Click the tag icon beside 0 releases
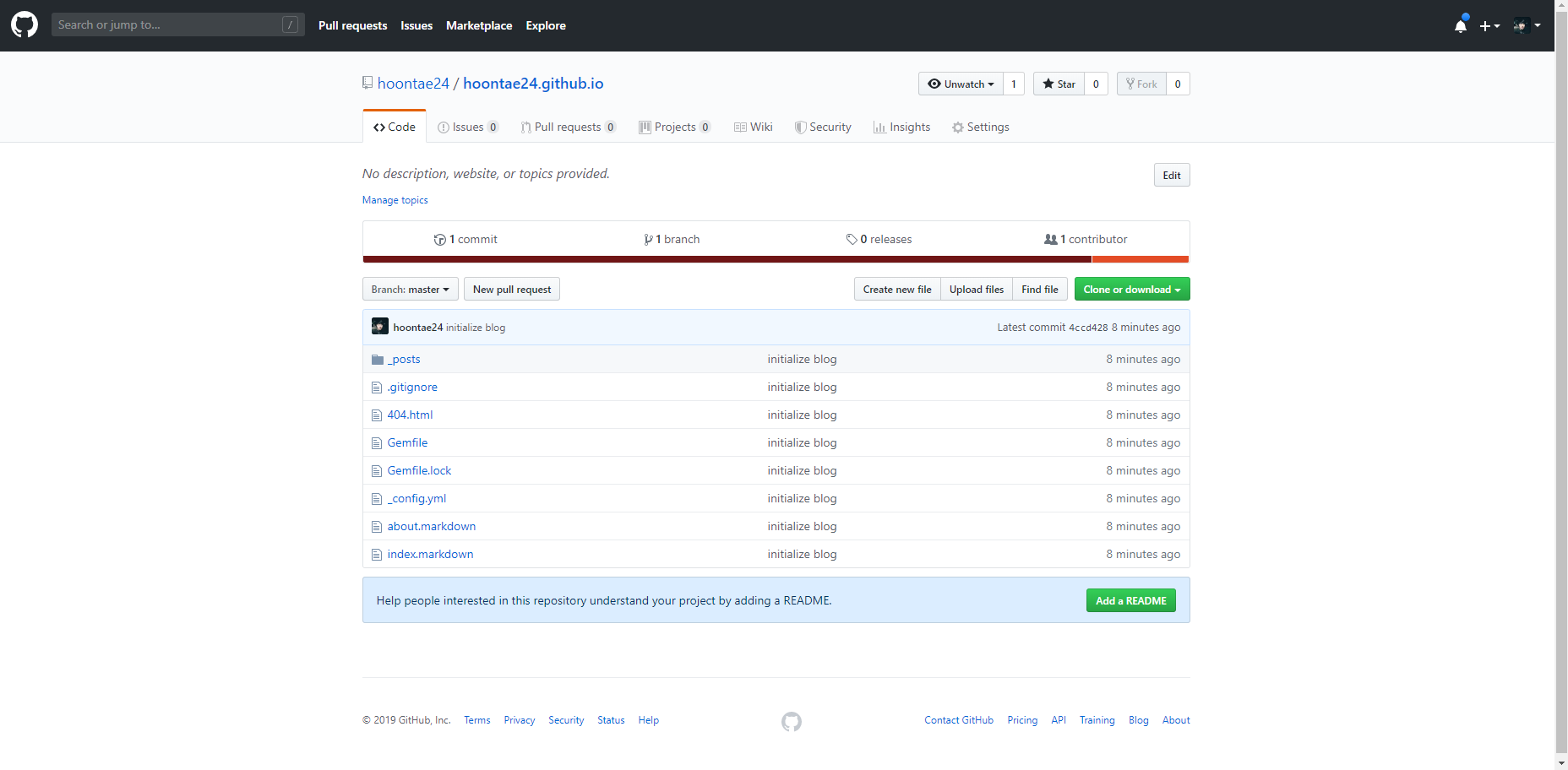Screen dimensions: 1568x770 pos(852,240)
